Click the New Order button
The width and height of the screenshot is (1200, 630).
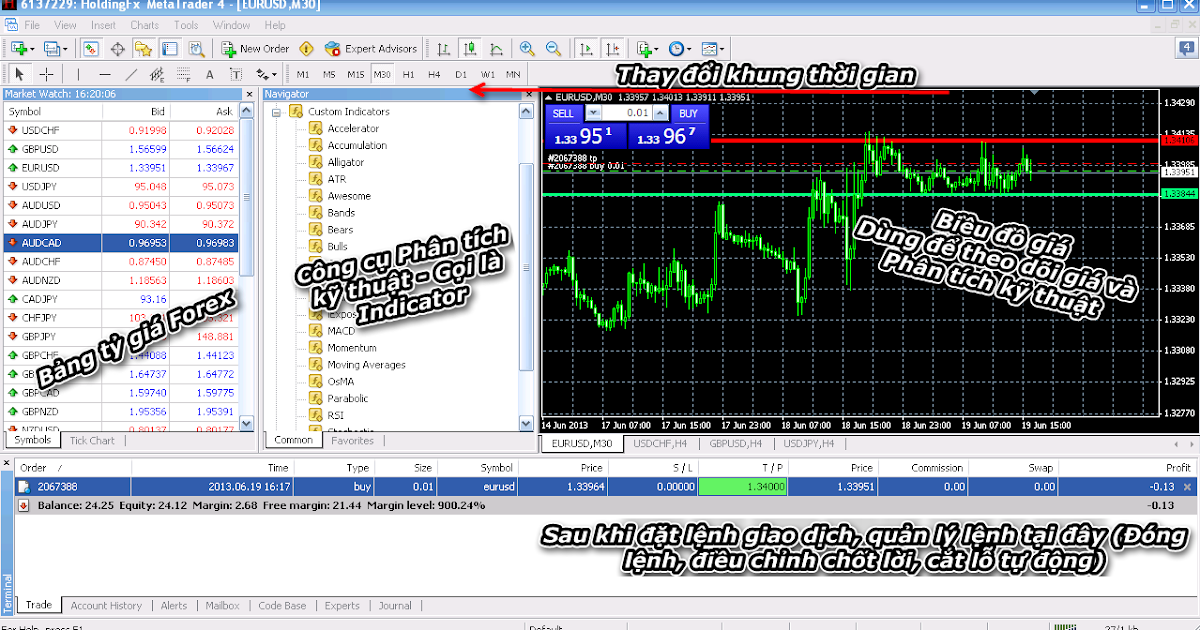255,48
